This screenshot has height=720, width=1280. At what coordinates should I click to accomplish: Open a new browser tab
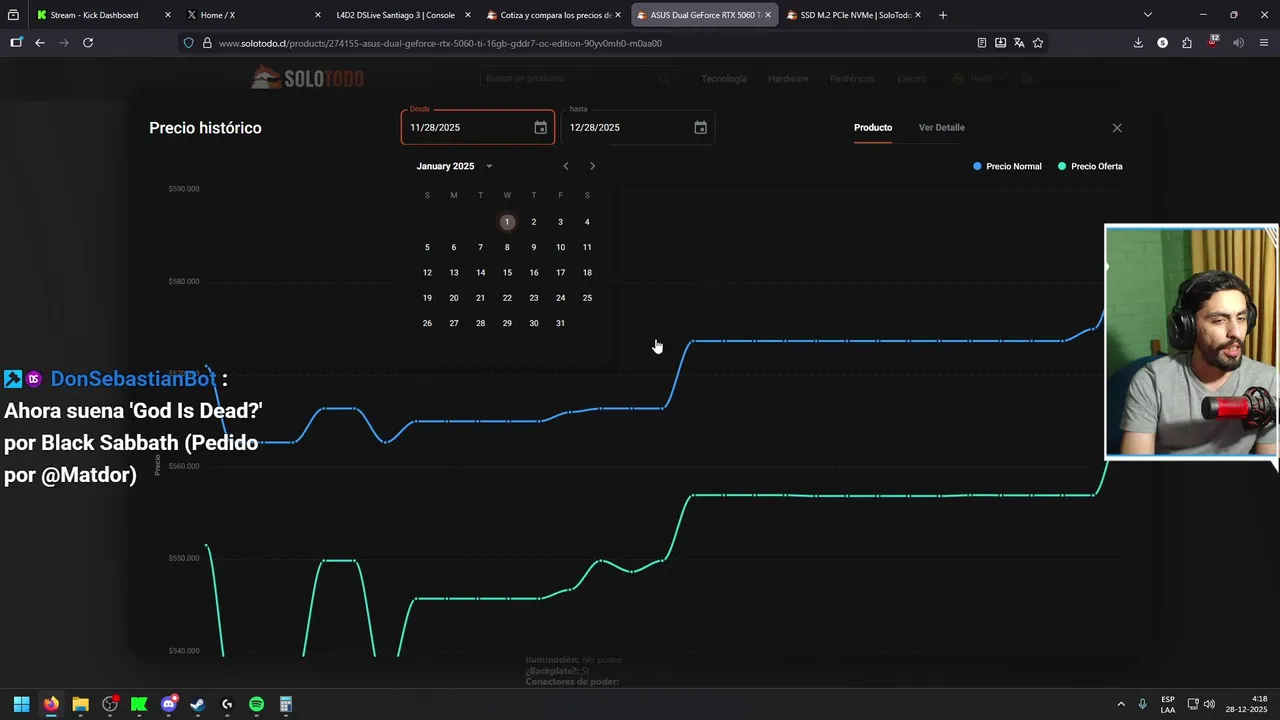coord(943,15)
